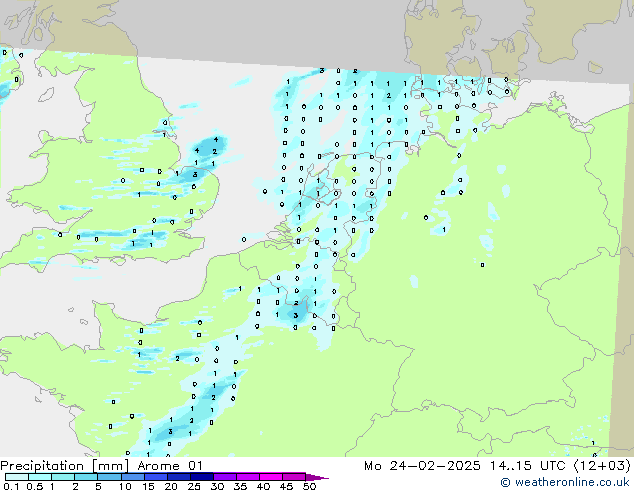Select legend swatch between 45 and 50
This screenshot has width=634, height=490.
[294, 477]
